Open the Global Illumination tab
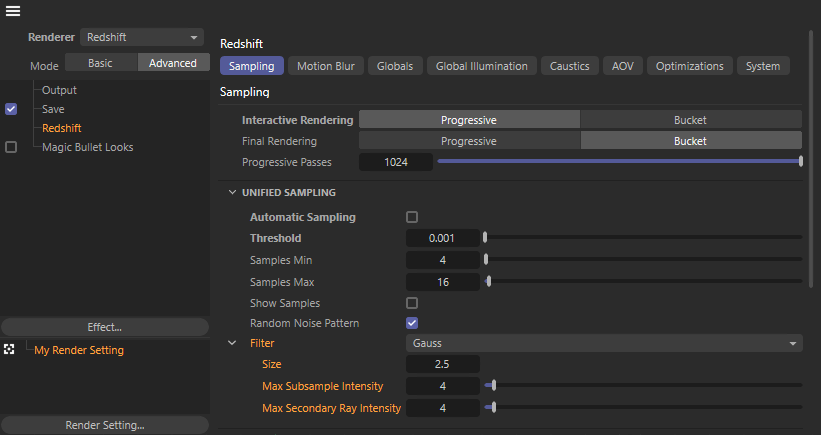821x435 pixels. pos(481,66)
